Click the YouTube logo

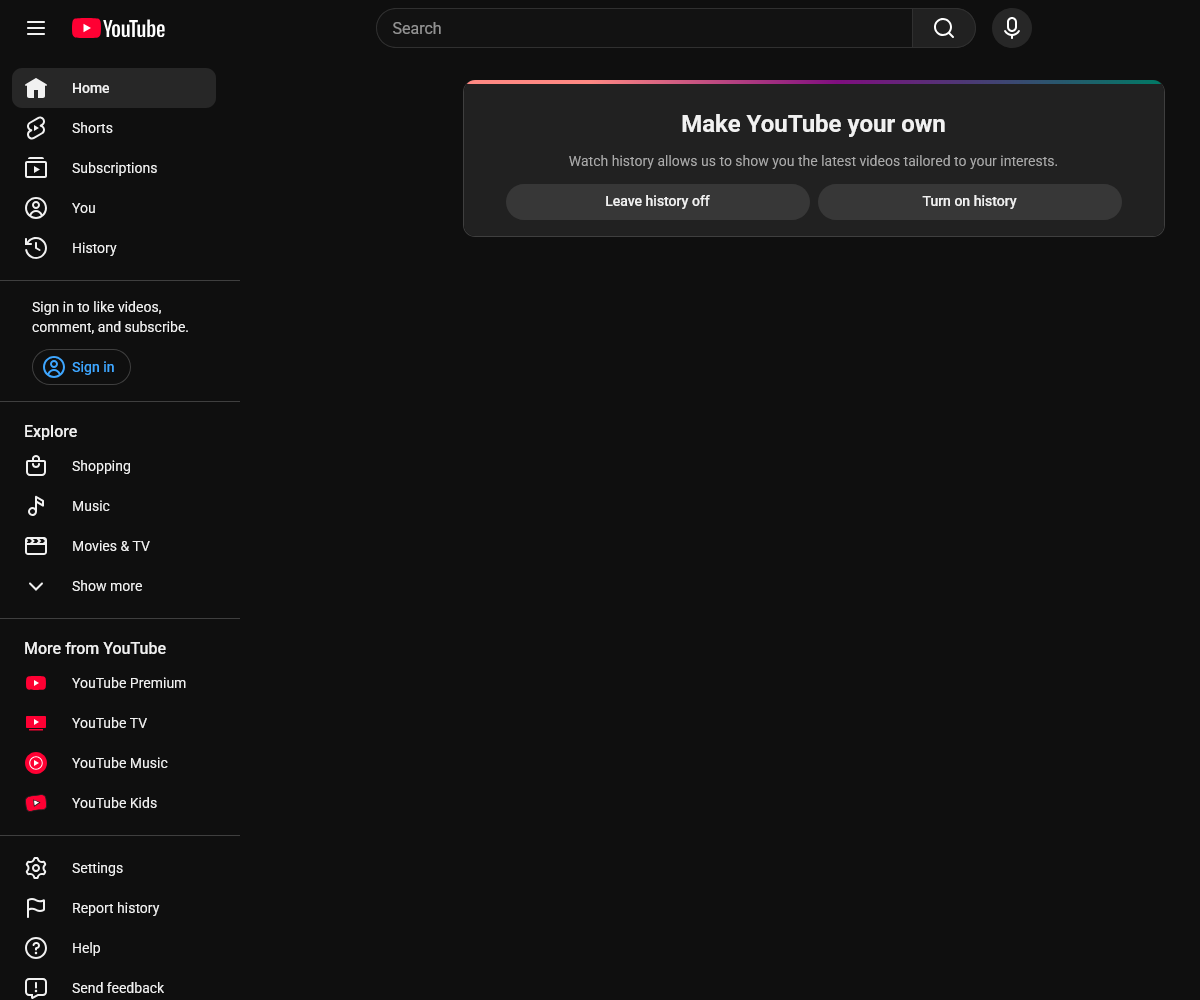(x=118, y=28)
